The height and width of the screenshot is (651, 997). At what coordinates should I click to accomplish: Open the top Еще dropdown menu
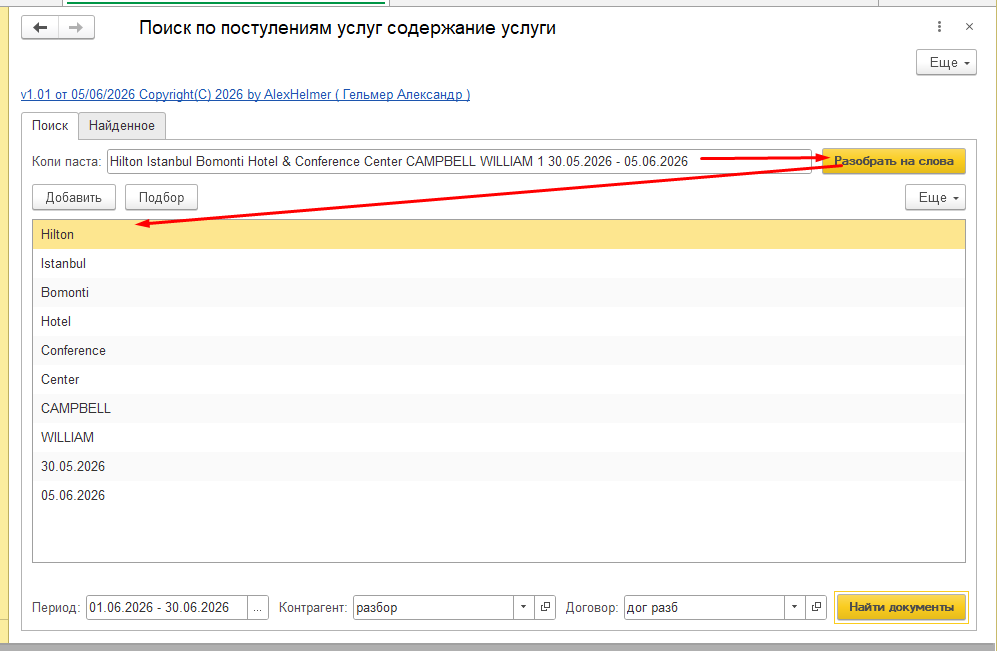[946, 62]
